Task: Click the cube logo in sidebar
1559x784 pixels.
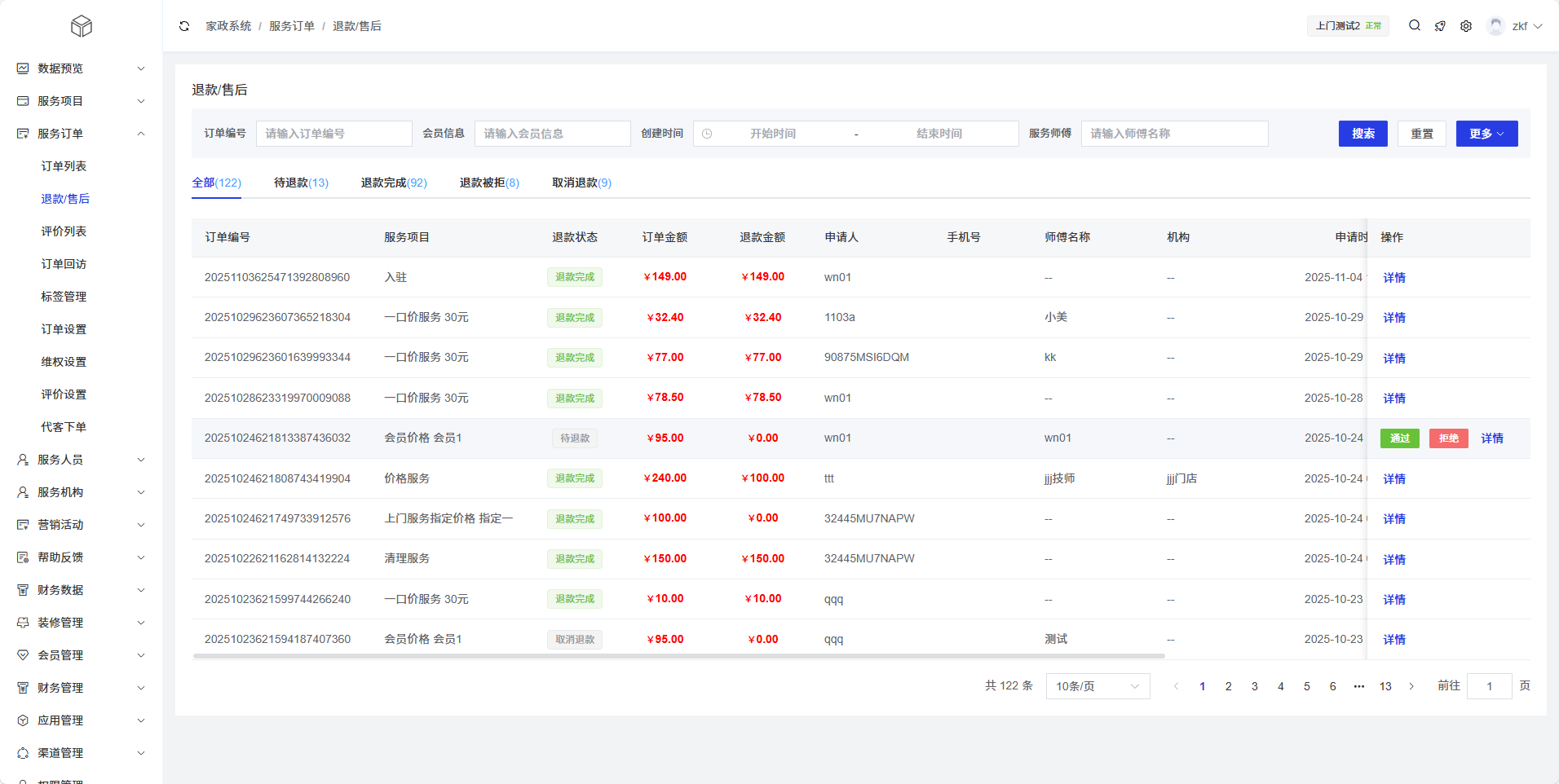Action: [82, 26]
